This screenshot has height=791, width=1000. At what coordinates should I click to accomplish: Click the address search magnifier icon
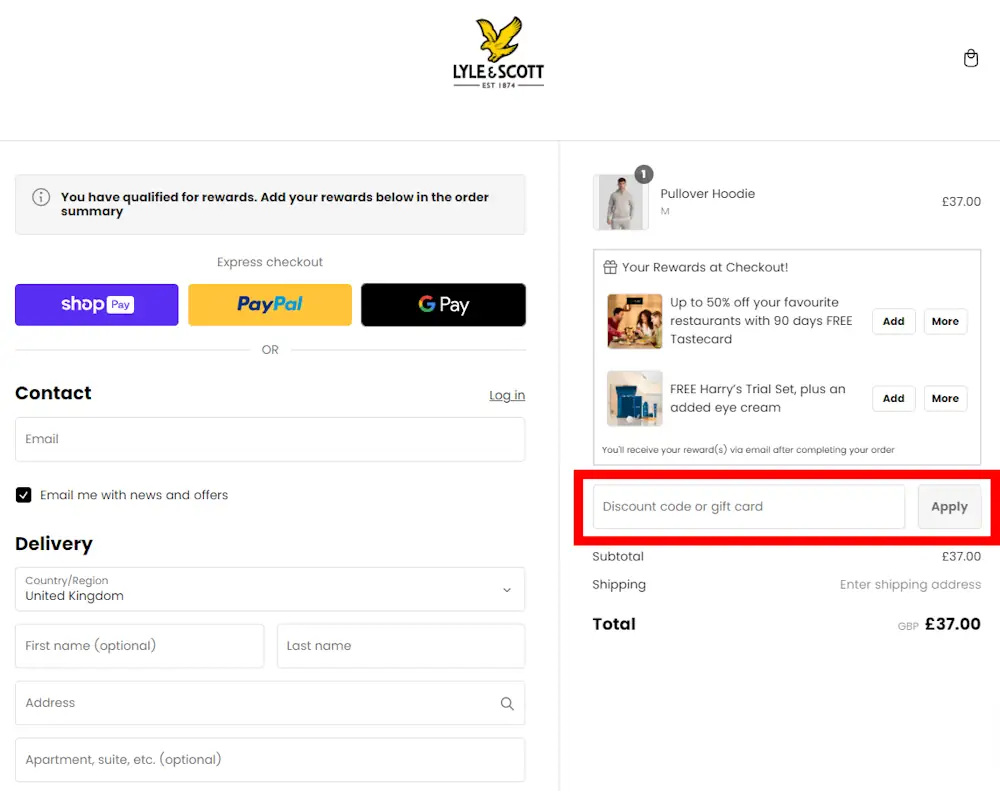[507, 703]
